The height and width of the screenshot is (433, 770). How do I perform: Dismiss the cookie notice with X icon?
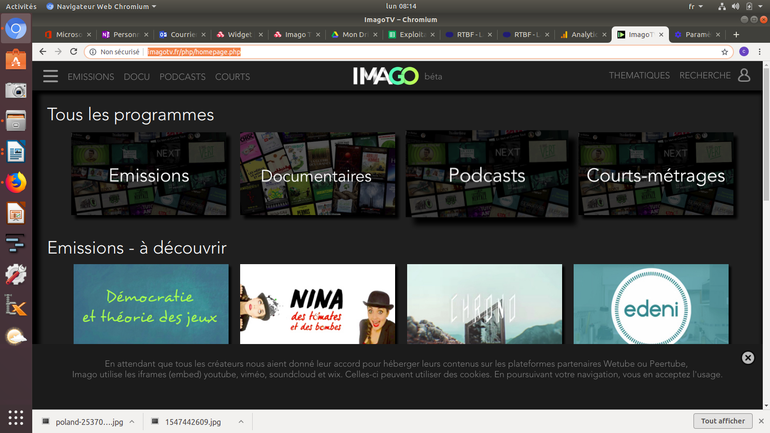pyautogui.click(x=747, y=358)
